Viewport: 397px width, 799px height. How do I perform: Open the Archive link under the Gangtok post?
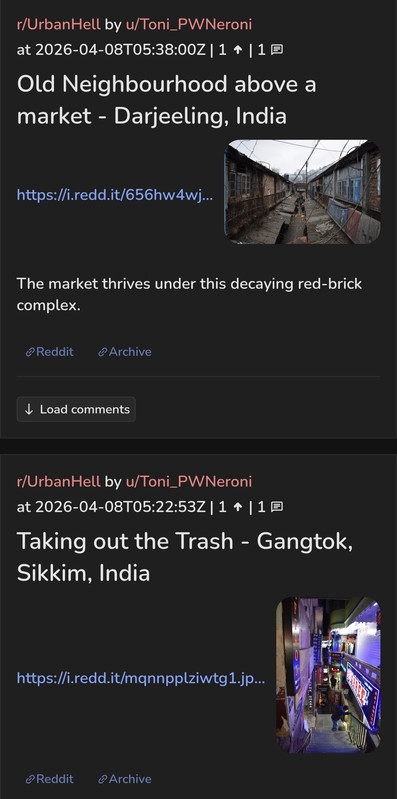click(x=125, y=779)
